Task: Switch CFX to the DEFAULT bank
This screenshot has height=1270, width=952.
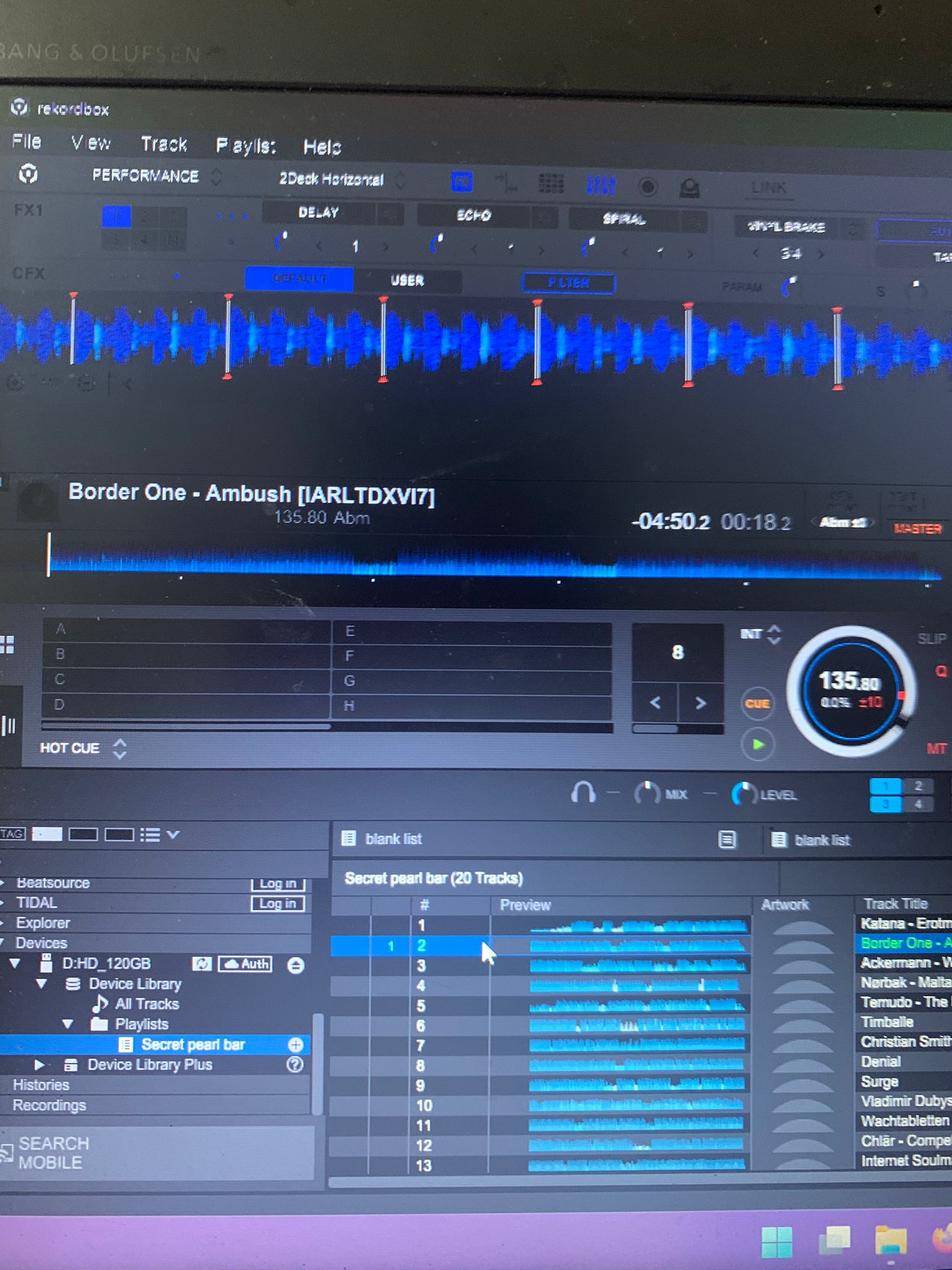Action: (299, 278)
